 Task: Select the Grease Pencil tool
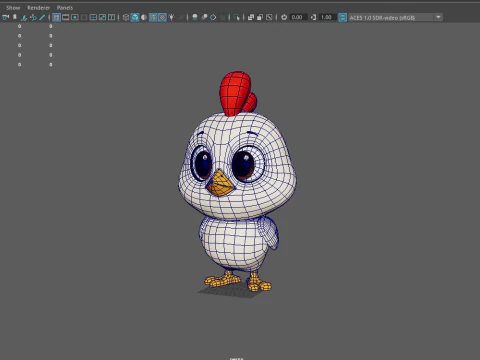[x=42, y=17]
